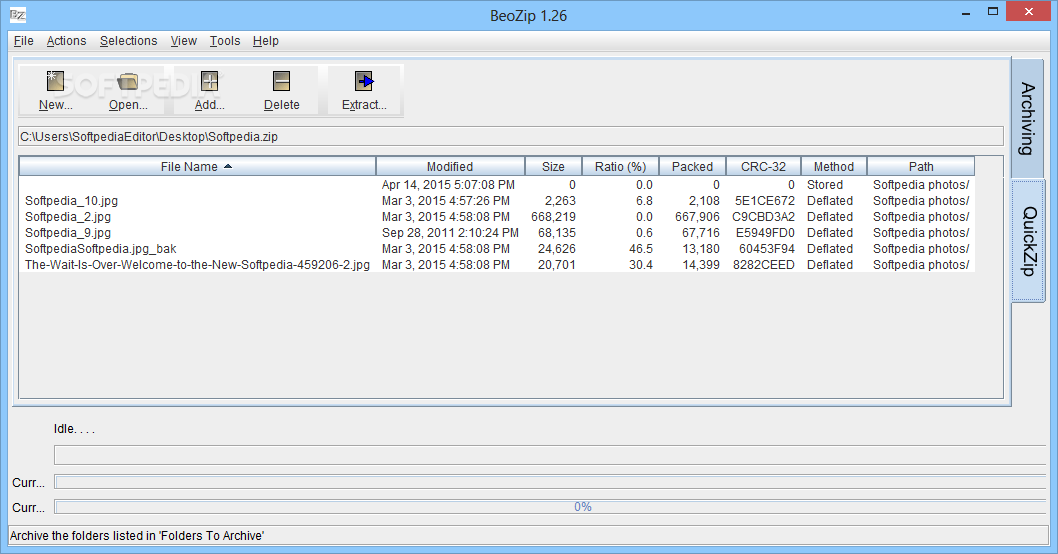Screen dimensions: 1058x554
Task: Click the 0% progress bar
Action: tap(550, 507)
